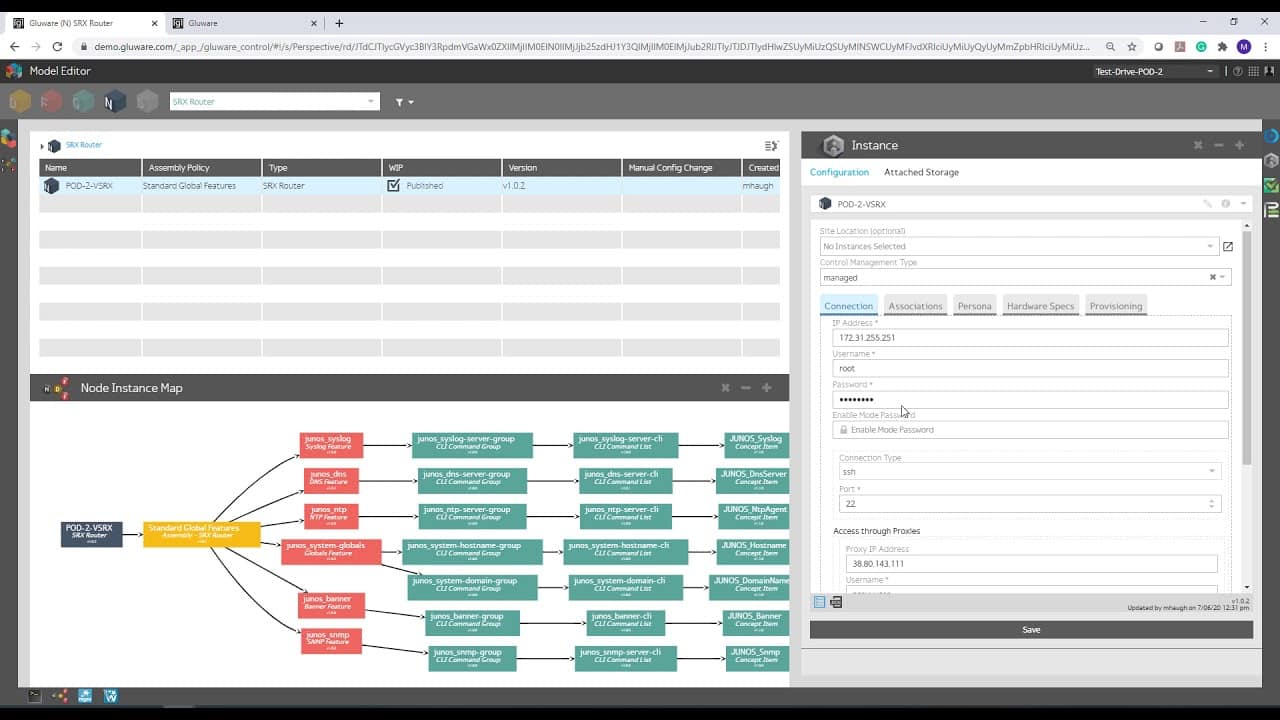Select the gold hexagon model icon
Screen dimensions: 1280x720
(x=20, y=101)
